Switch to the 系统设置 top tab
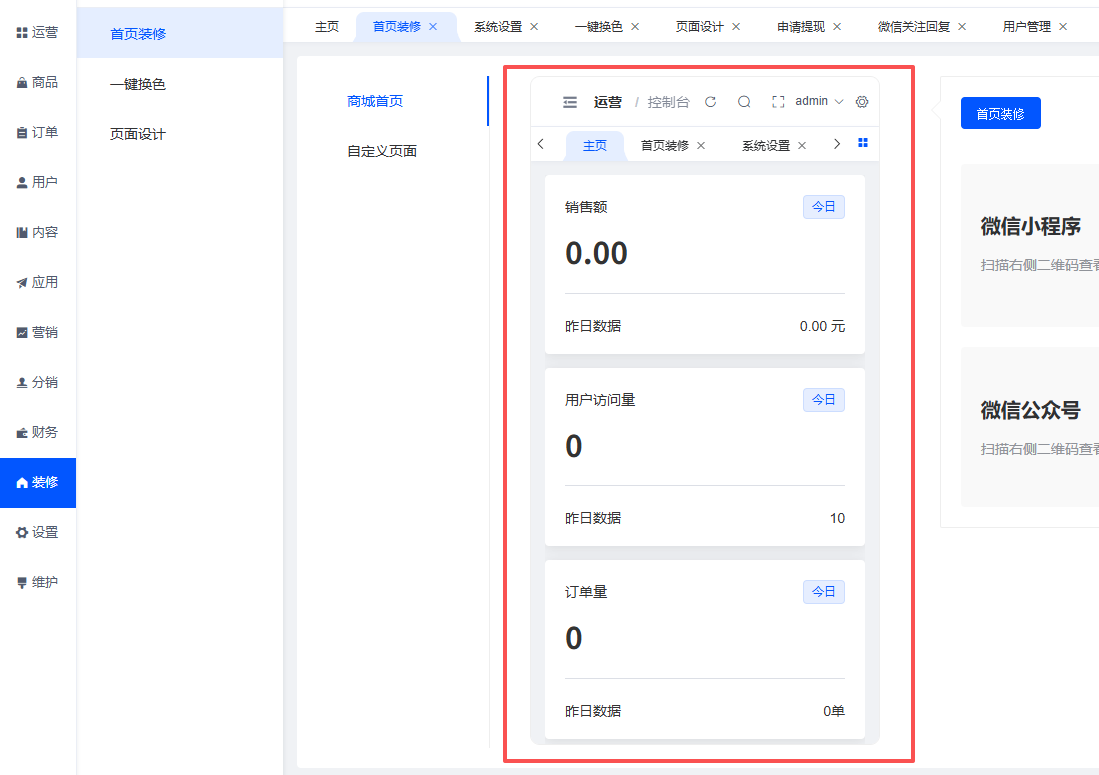Viewport: 1099px width, 775px height. [498, 27]
